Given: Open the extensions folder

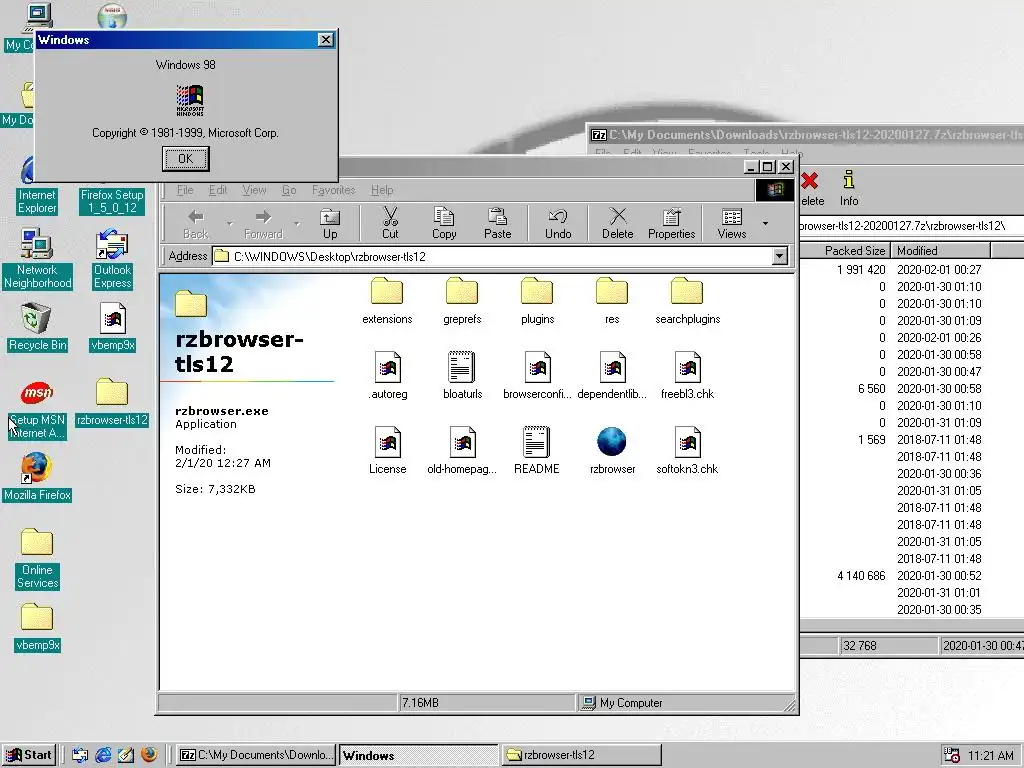Looking at the screenshot, I should [x=387, y=301].
